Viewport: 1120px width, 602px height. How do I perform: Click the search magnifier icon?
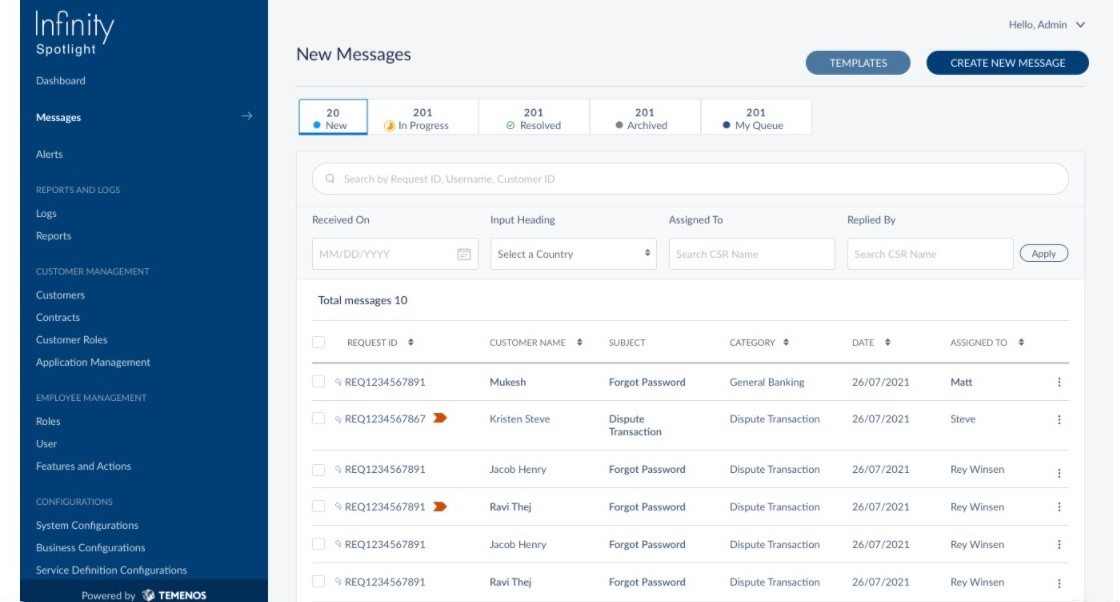330,179
